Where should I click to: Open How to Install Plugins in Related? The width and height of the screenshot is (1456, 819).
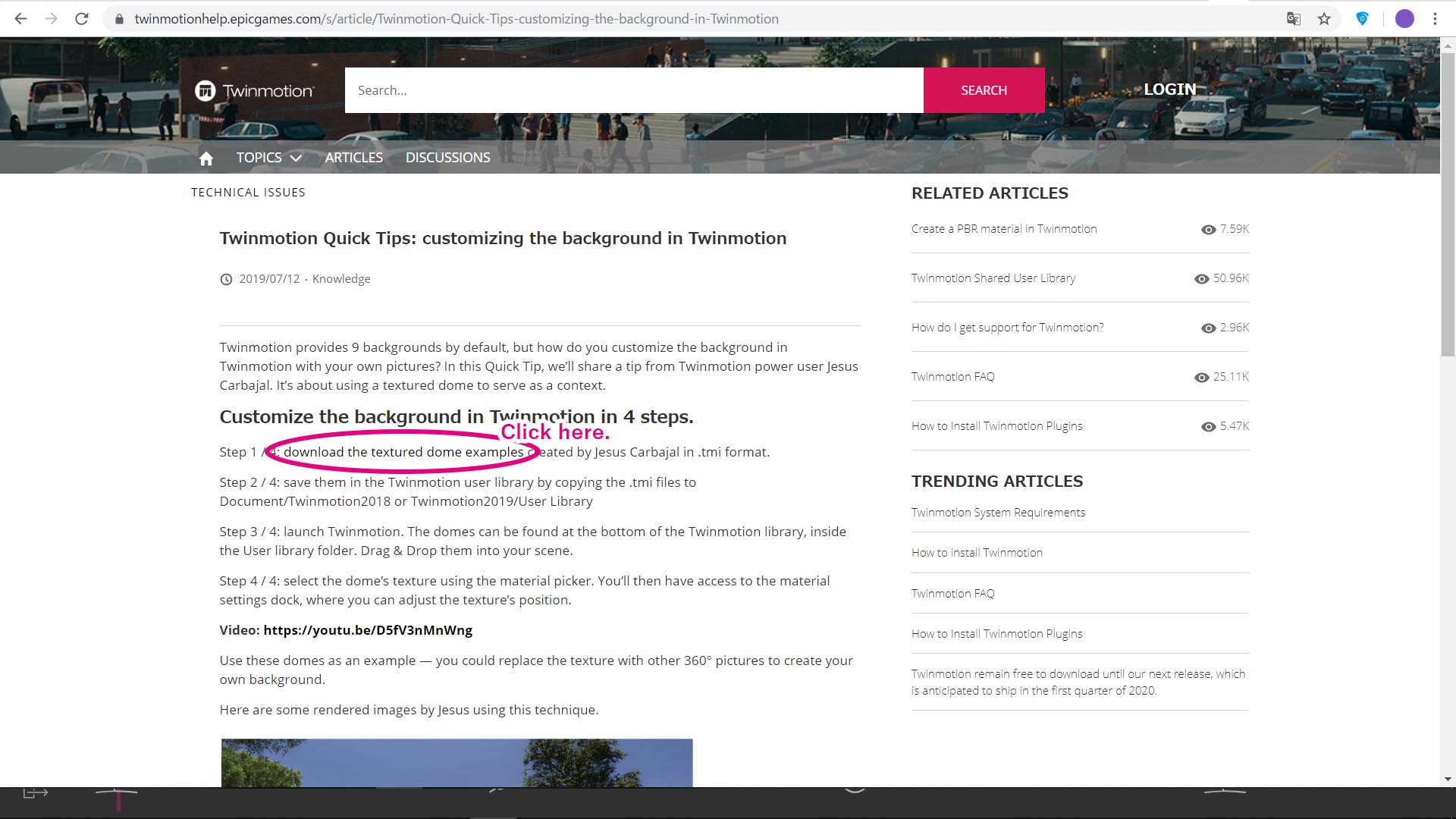996,426
